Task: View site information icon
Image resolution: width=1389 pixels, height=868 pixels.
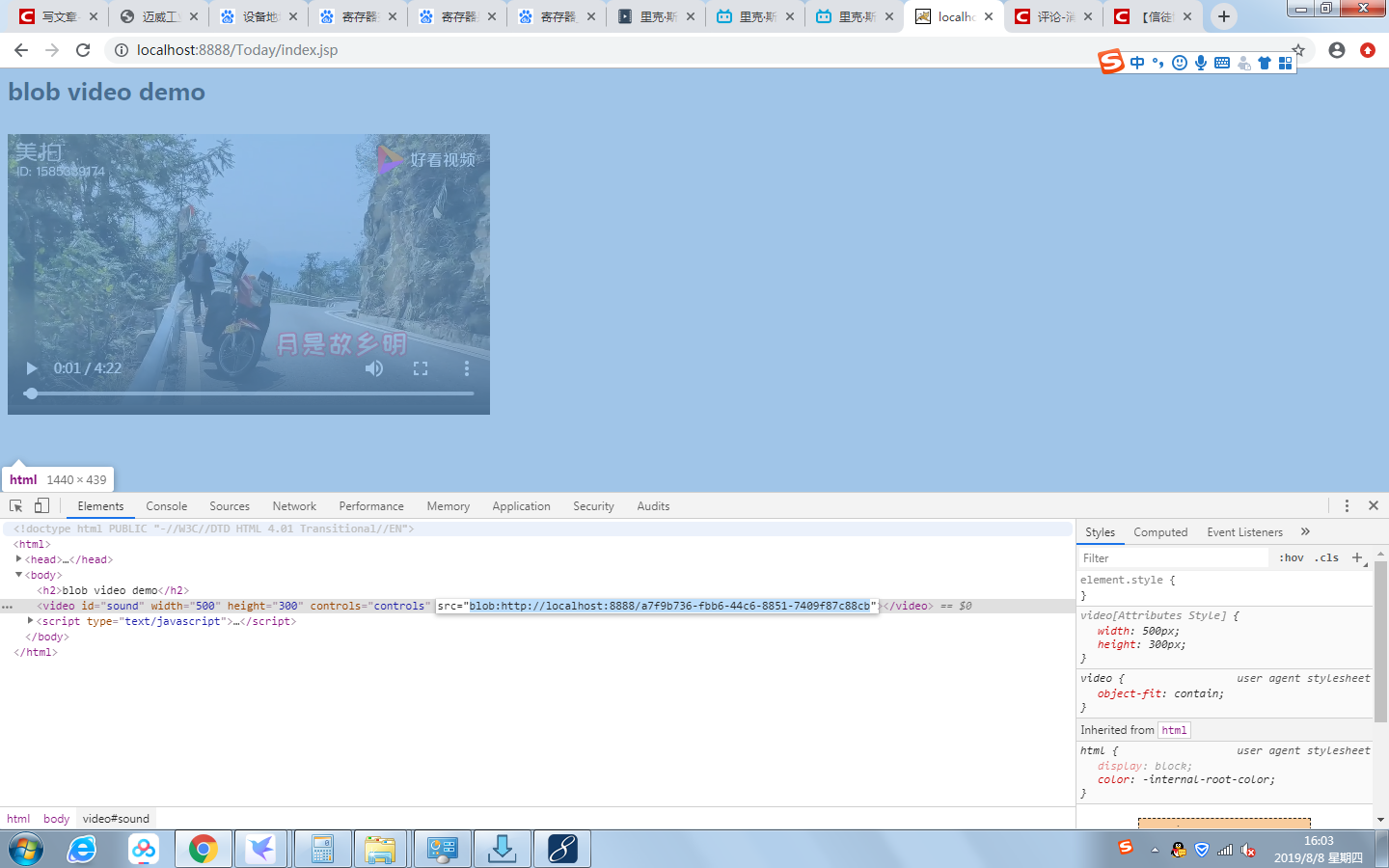Action: [122, 50]
